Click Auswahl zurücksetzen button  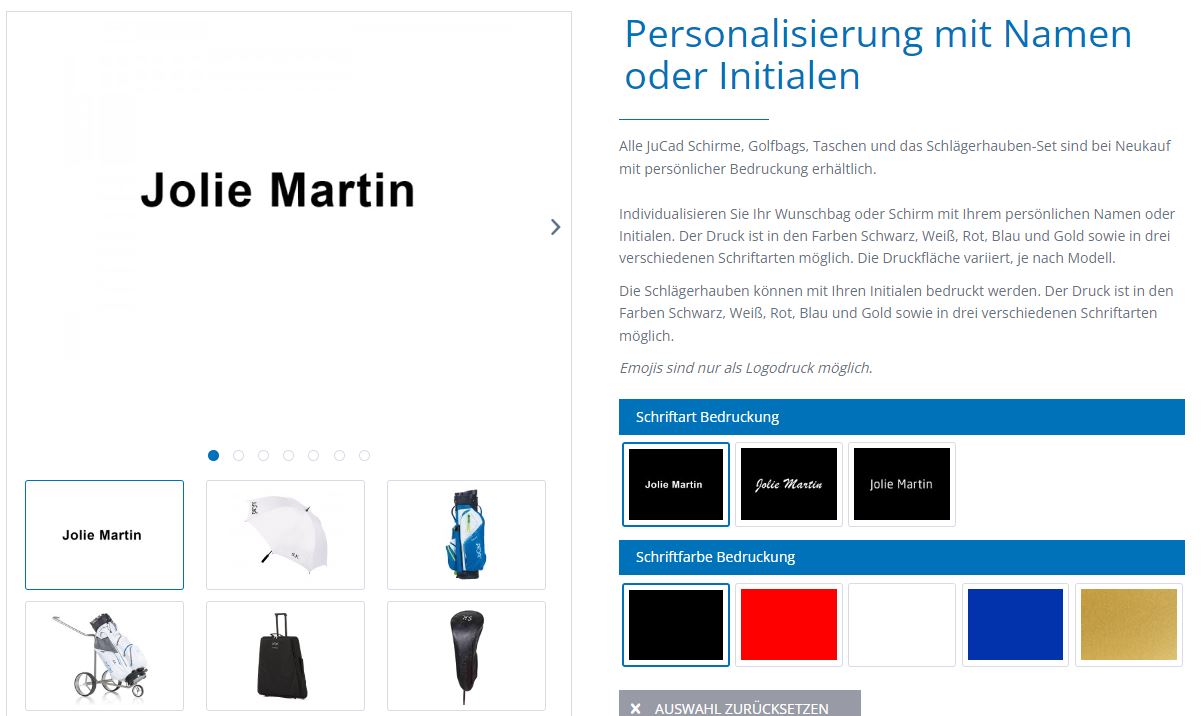(740, 704)
